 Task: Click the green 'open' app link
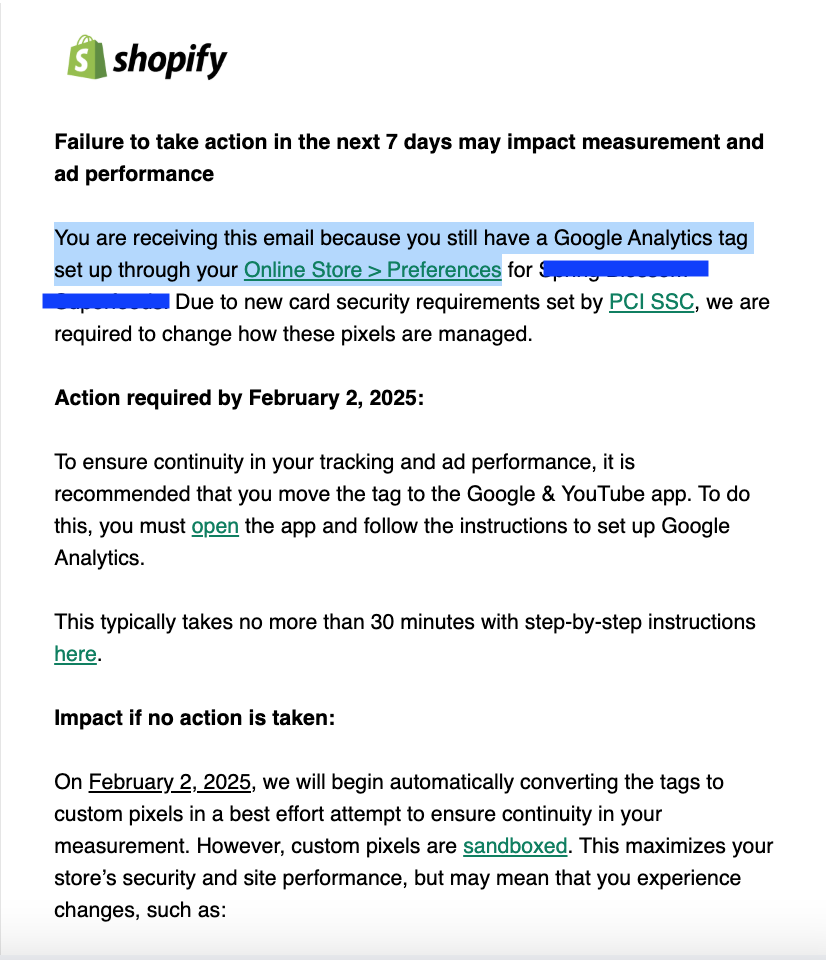(215, 526)
